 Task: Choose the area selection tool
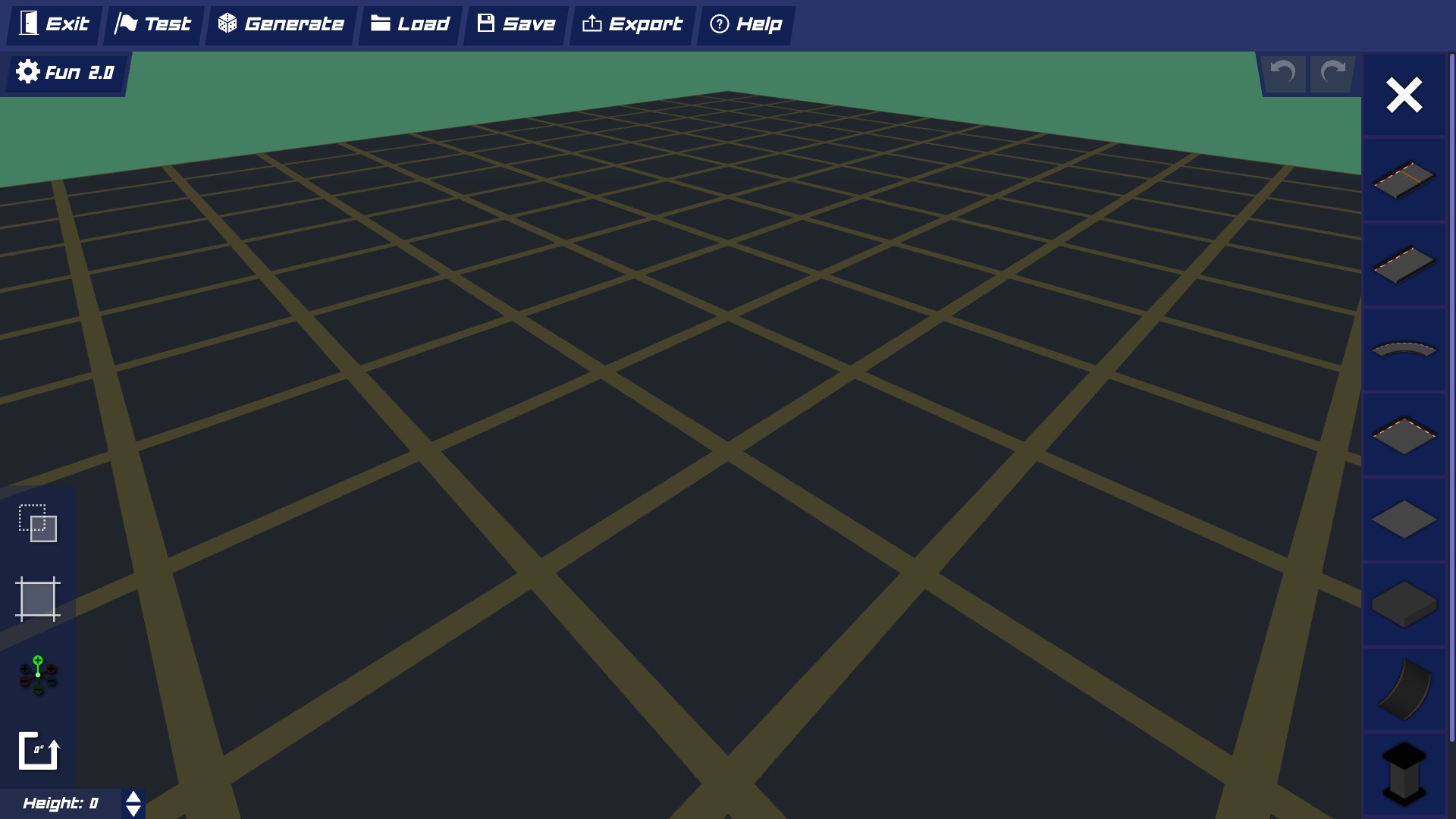[37, 599]
